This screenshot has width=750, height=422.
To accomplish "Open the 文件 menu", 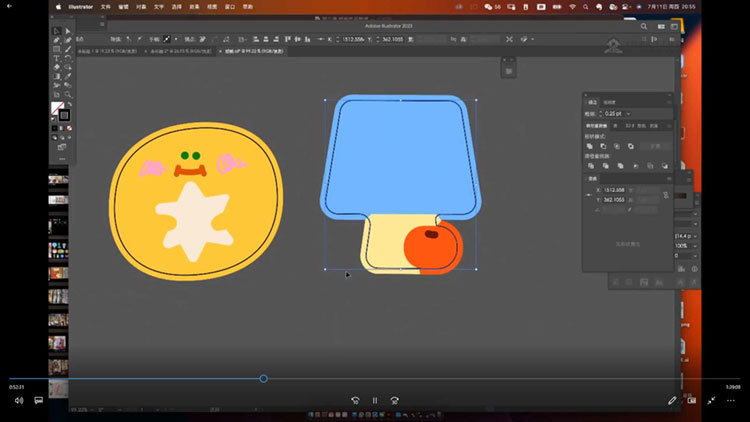I will pyautogui.click(x=104, y=5).
